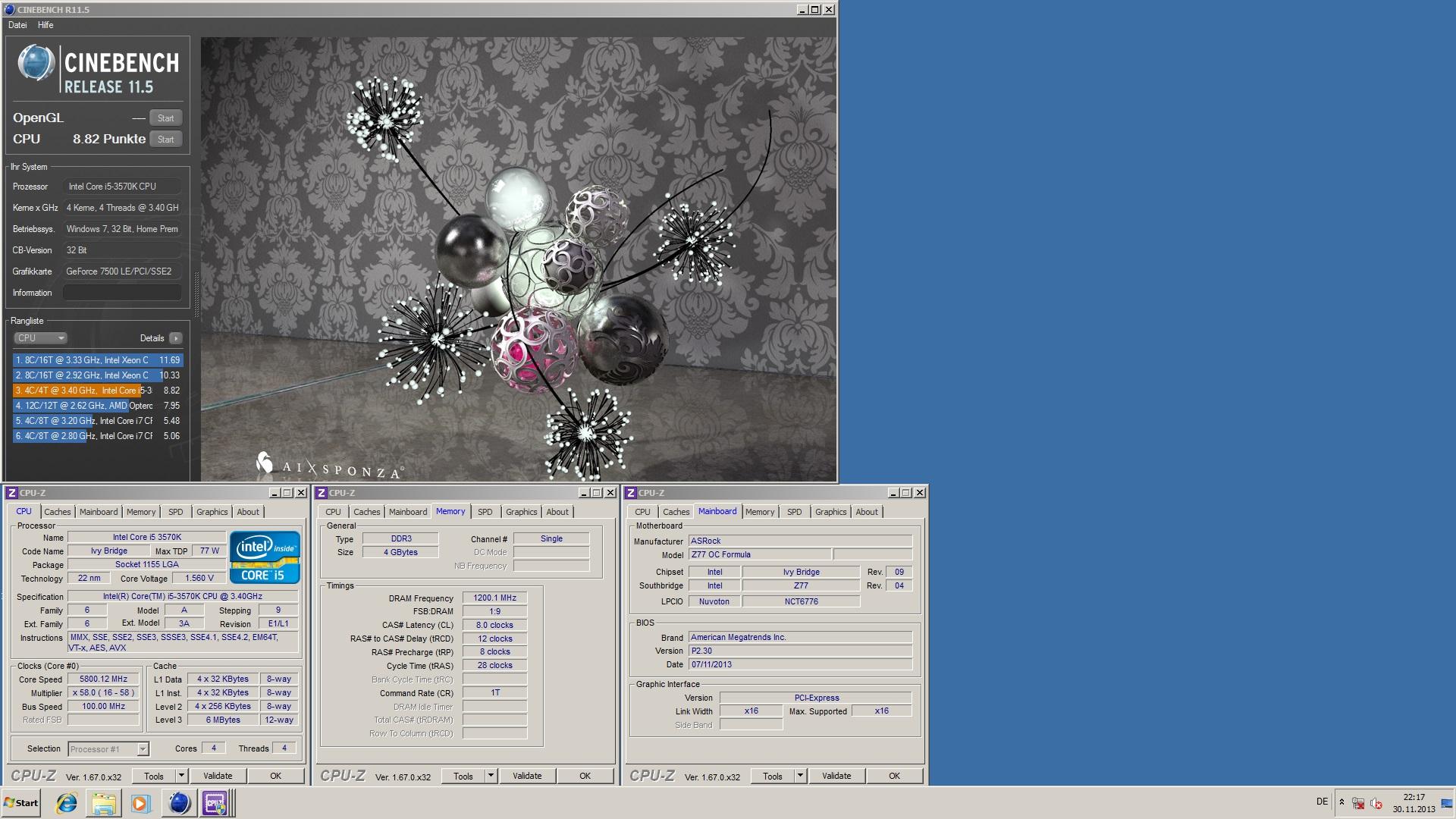Select AMD Opteron 7.95 ranking entry
This screenshot has height=819, width=1456.
pyautogui.click(x=98, y=406)
